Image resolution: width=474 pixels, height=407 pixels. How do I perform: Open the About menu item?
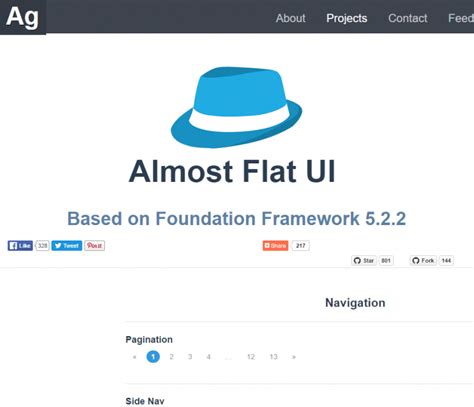(290, 18)
